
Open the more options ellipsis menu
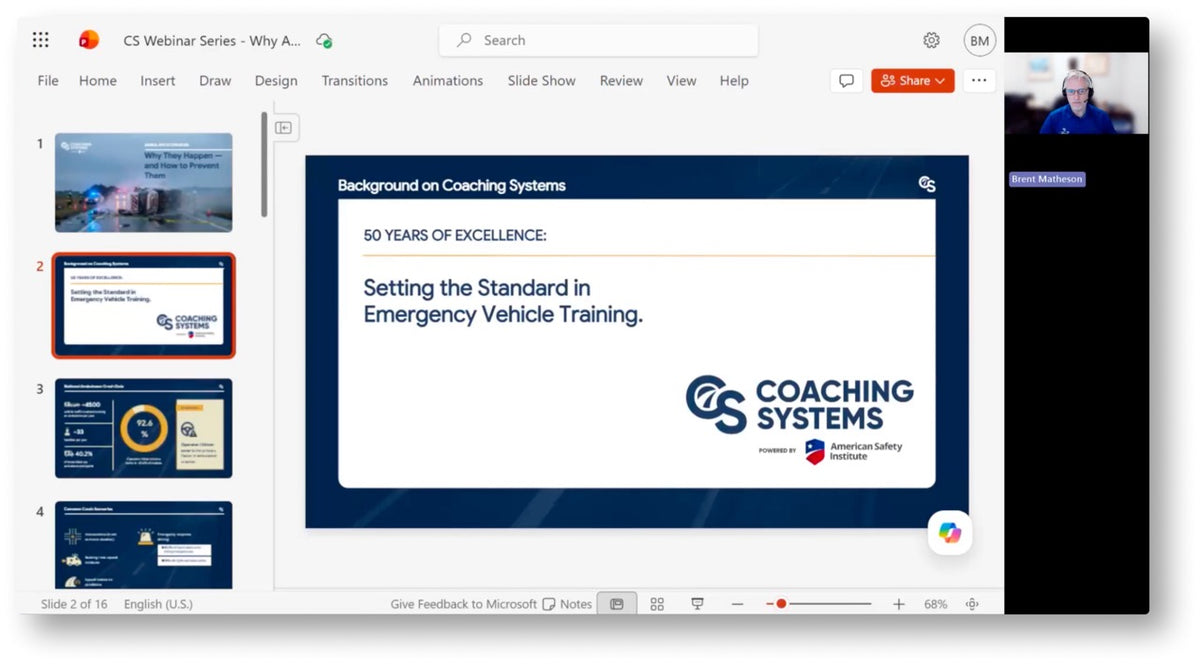click(979, 81)
